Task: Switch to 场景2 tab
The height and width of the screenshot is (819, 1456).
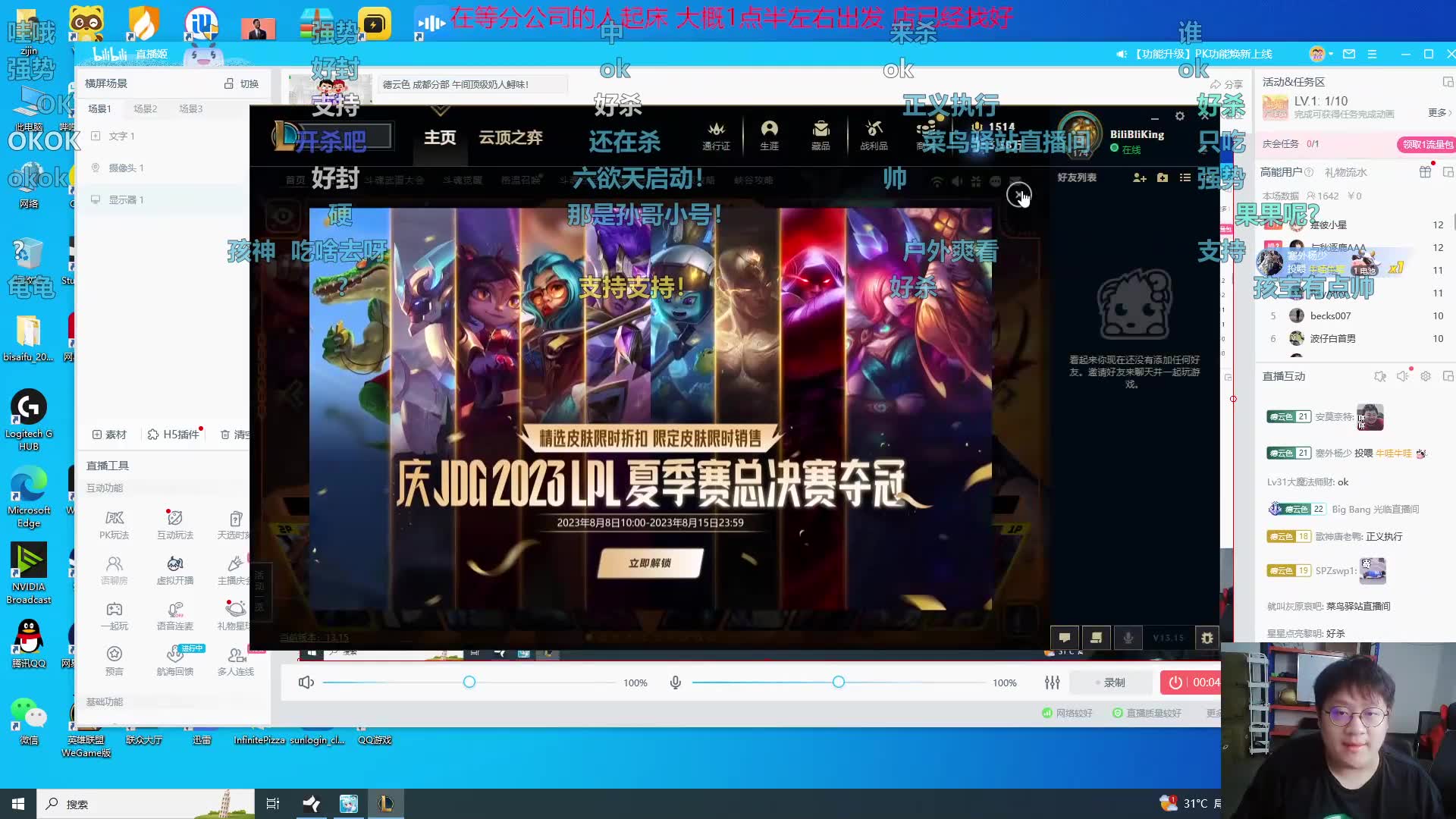Action: tap(145, 108)
